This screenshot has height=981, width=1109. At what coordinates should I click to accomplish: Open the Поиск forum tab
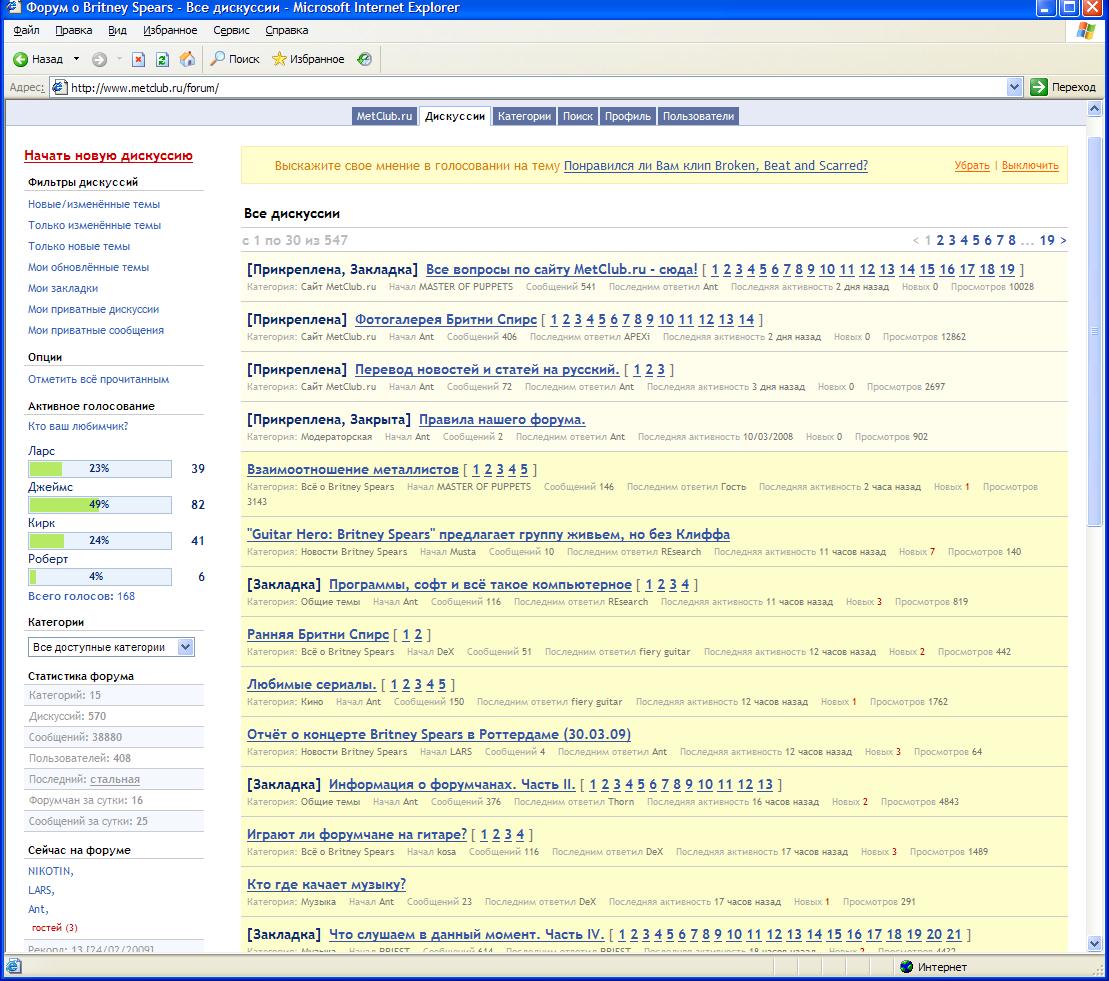[x=578, y=116]
